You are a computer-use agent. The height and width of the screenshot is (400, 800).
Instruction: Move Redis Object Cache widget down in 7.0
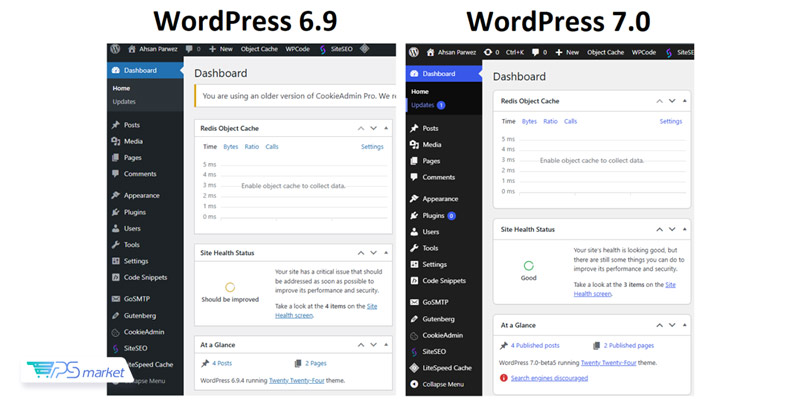(672, 101)
